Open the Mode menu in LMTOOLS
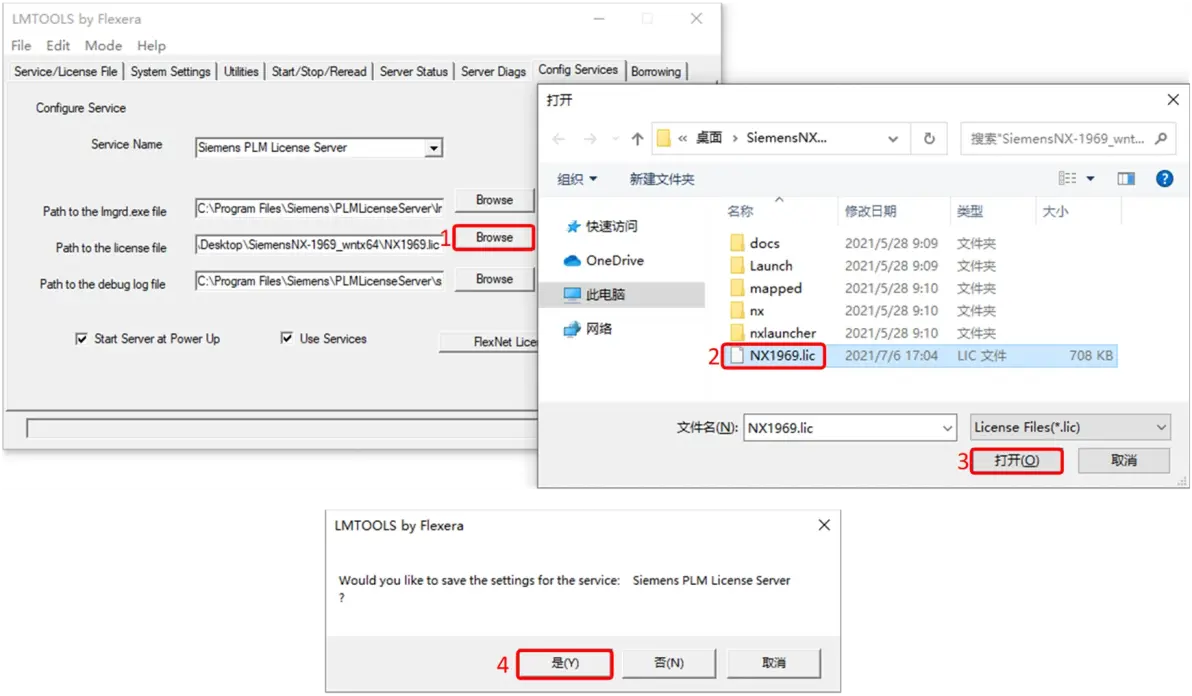1192x696 pixels. point(103,46)
